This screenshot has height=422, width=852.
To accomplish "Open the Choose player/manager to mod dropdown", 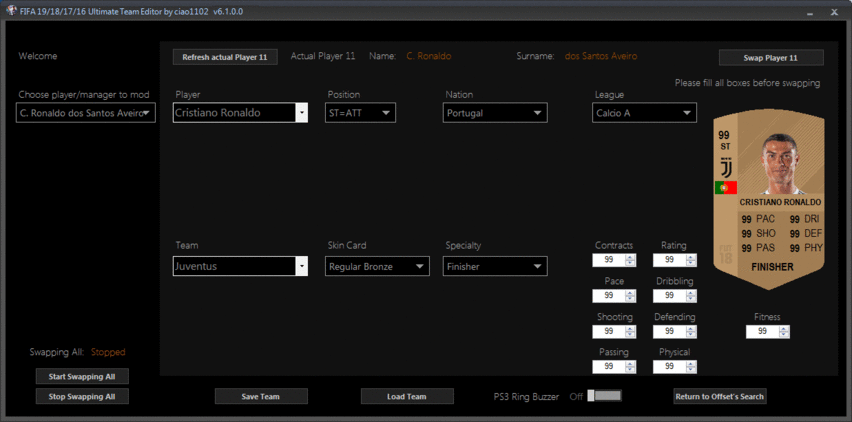I will click(x=86, y=113).
